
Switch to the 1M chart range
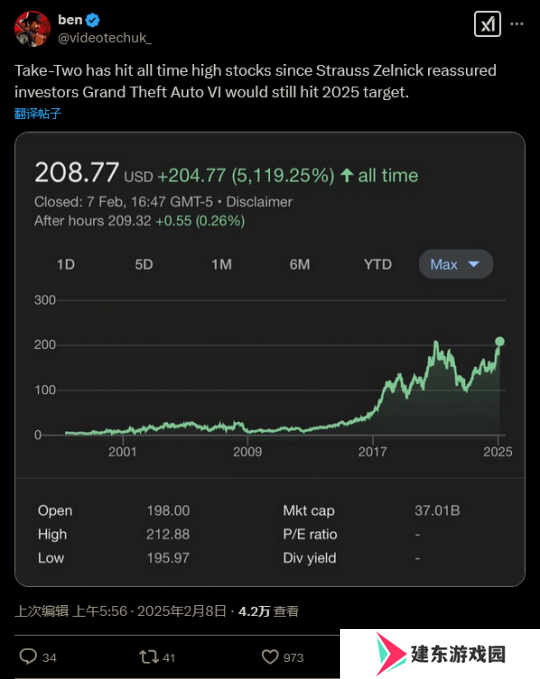[222, 264]
